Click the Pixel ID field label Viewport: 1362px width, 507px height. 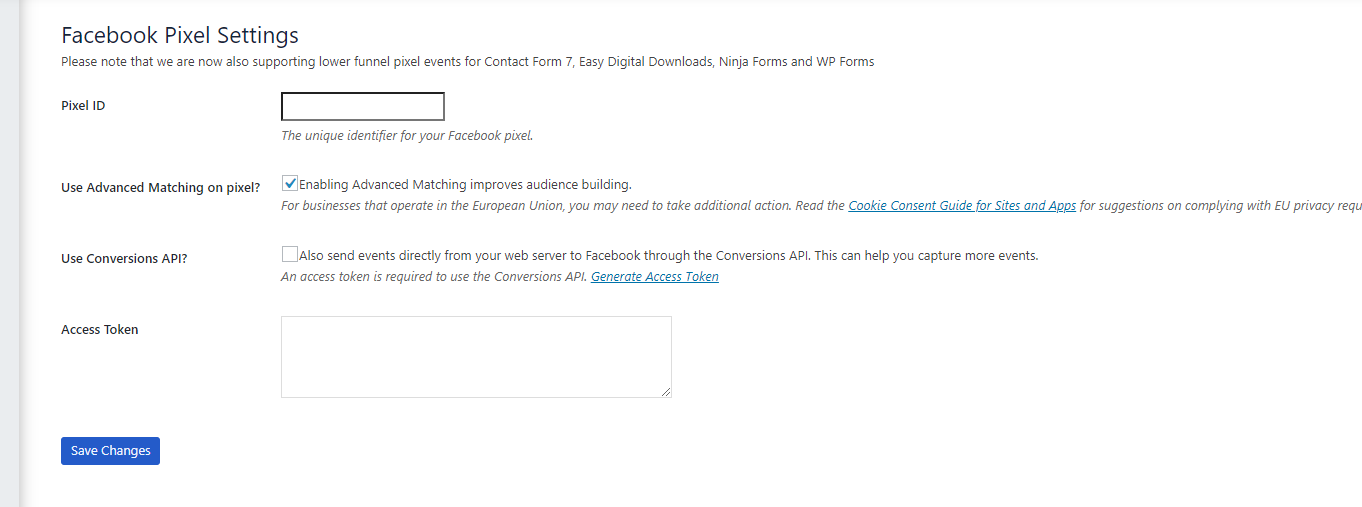point(83,106)
